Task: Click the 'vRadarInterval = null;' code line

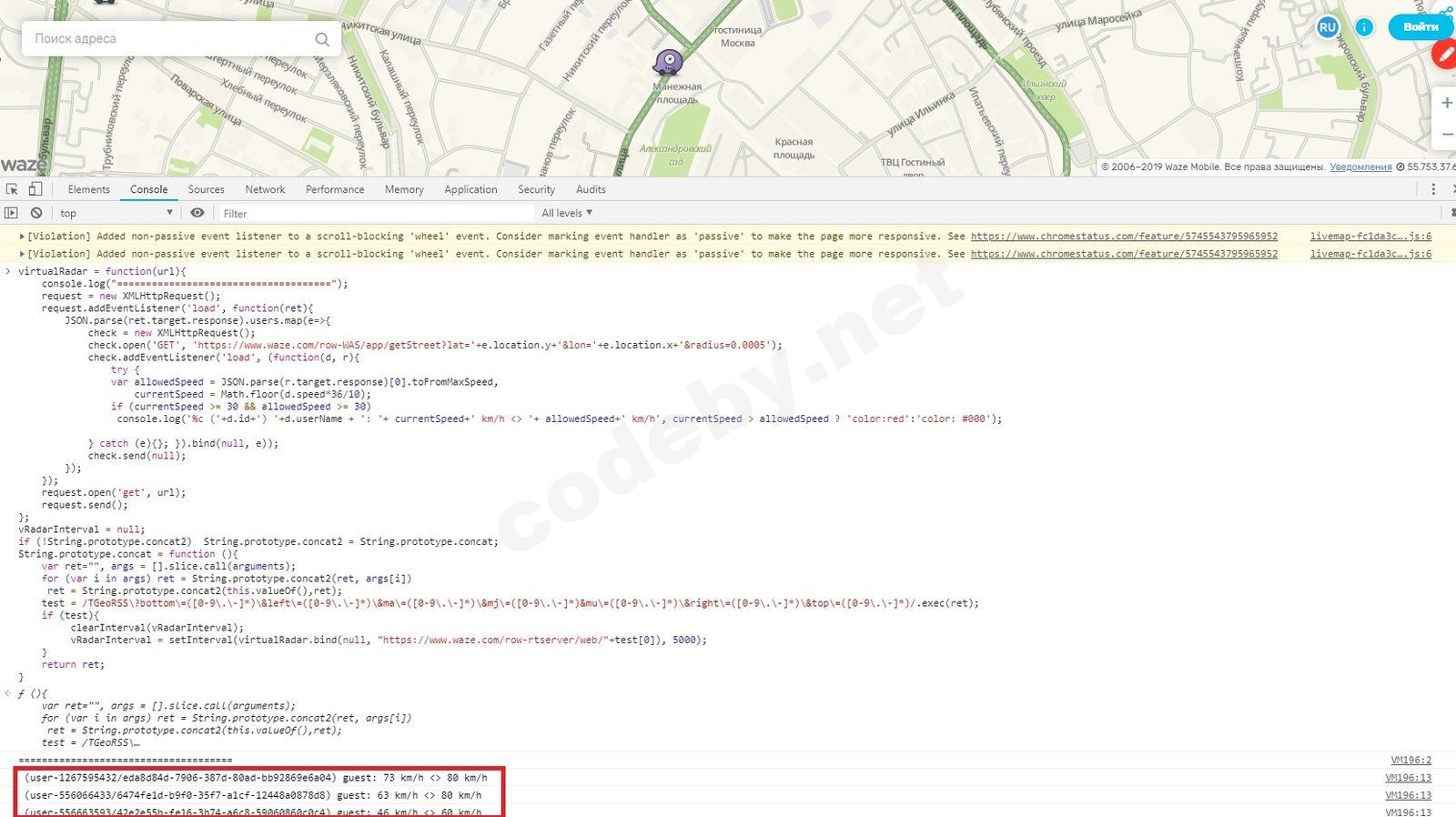Action: coord(81,530)
